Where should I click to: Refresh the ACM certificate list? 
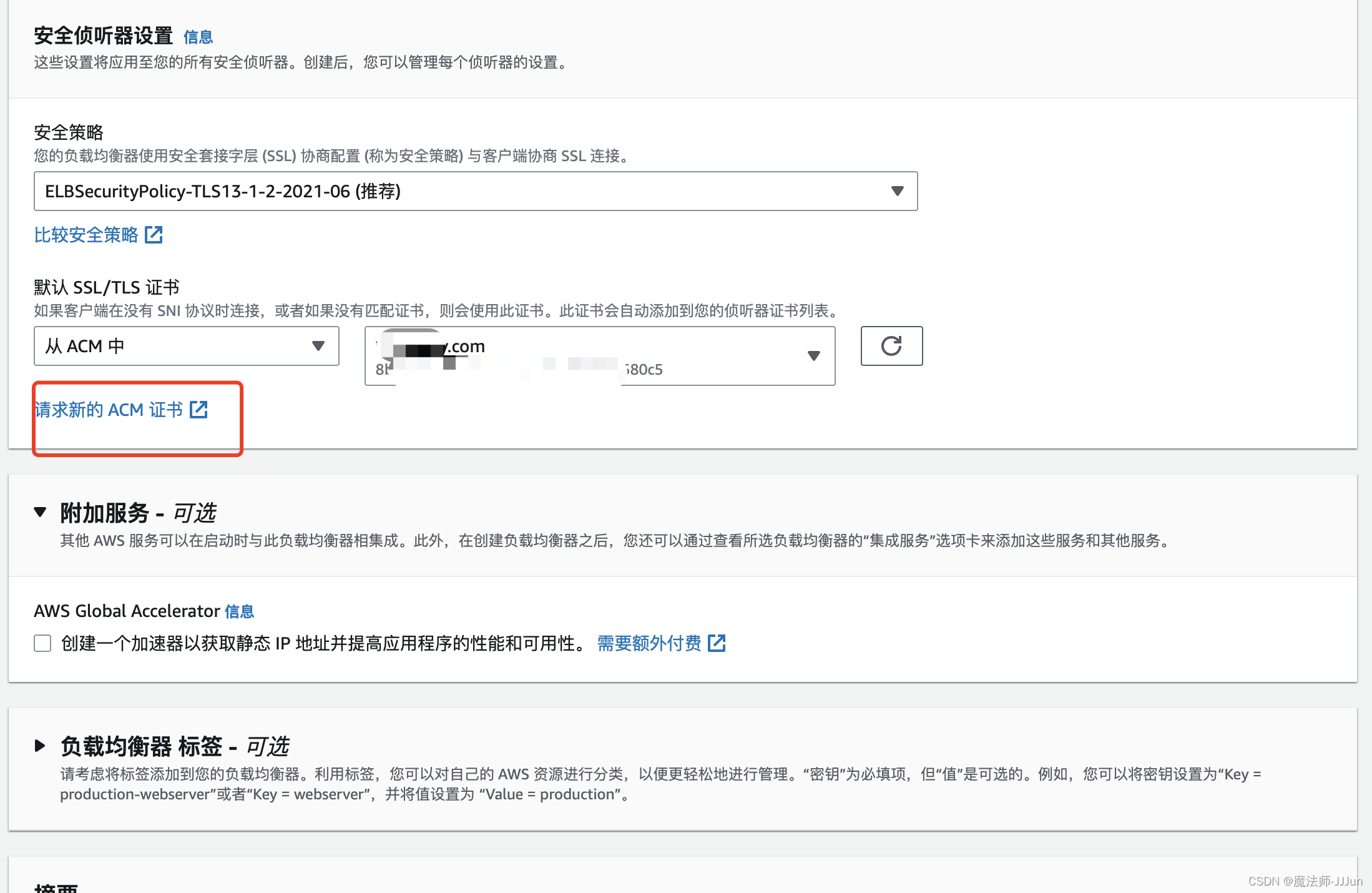[891, 346]
